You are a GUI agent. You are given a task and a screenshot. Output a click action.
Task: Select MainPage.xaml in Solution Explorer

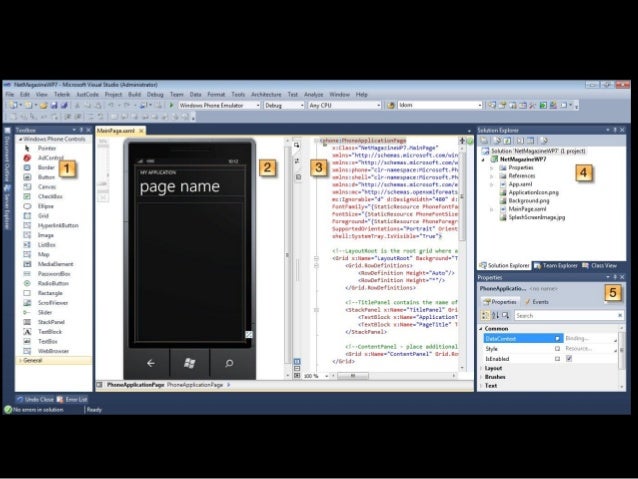point(525,208)
